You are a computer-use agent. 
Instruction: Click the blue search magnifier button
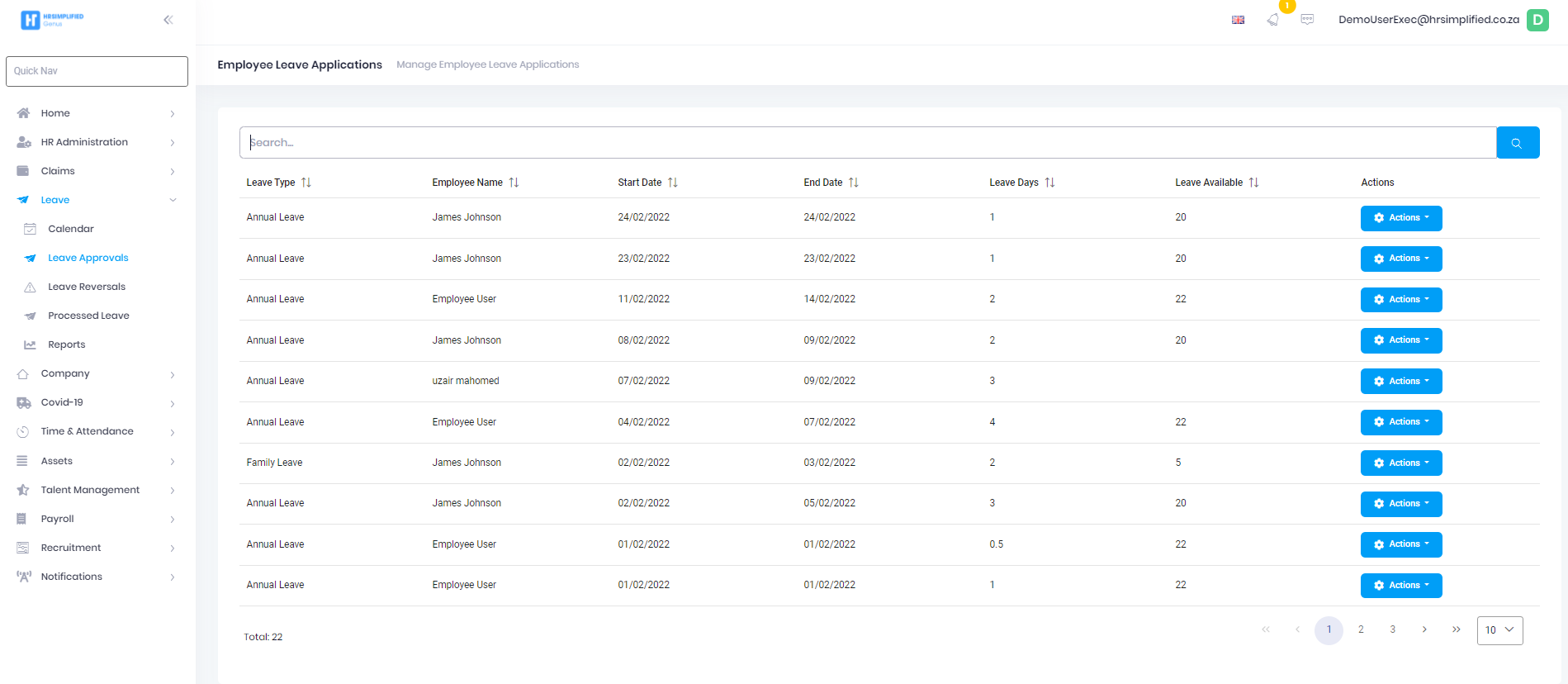(x=1518, y=143)
